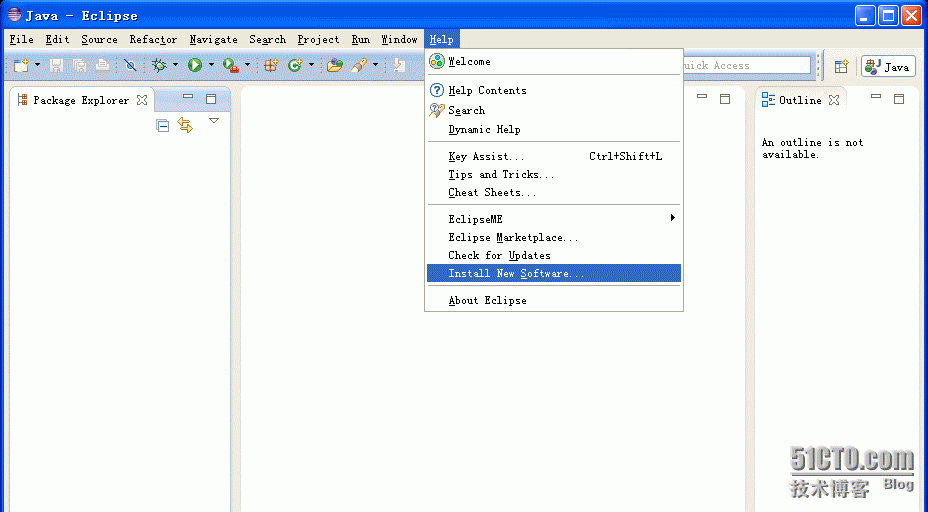Open the Debug dropdown arrow
928x512 pixels.
point(175,65)
